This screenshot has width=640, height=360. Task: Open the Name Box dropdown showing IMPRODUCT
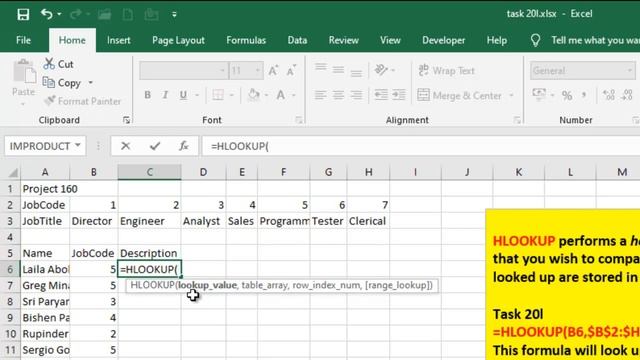[x=78, y=146]
